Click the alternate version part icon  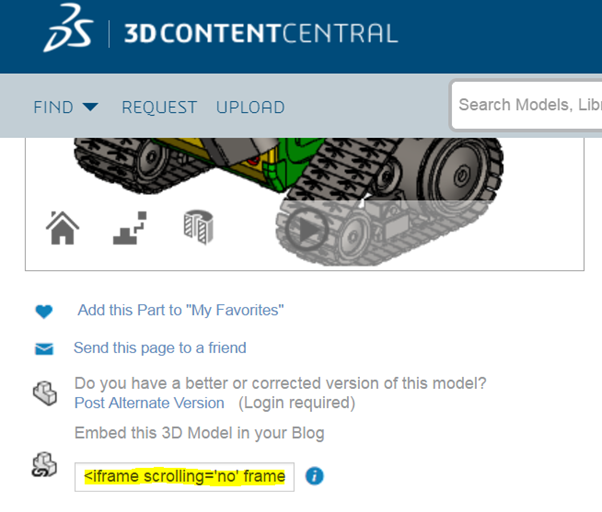(45, 393)
